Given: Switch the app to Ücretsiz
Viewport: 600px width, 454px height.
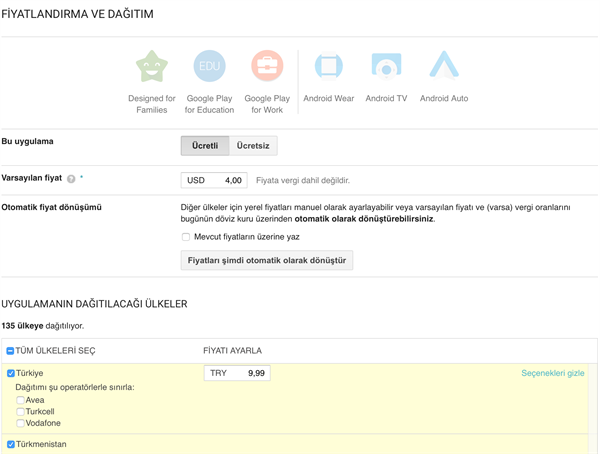Looking at the screenshot, I should (x=253, y=145).
